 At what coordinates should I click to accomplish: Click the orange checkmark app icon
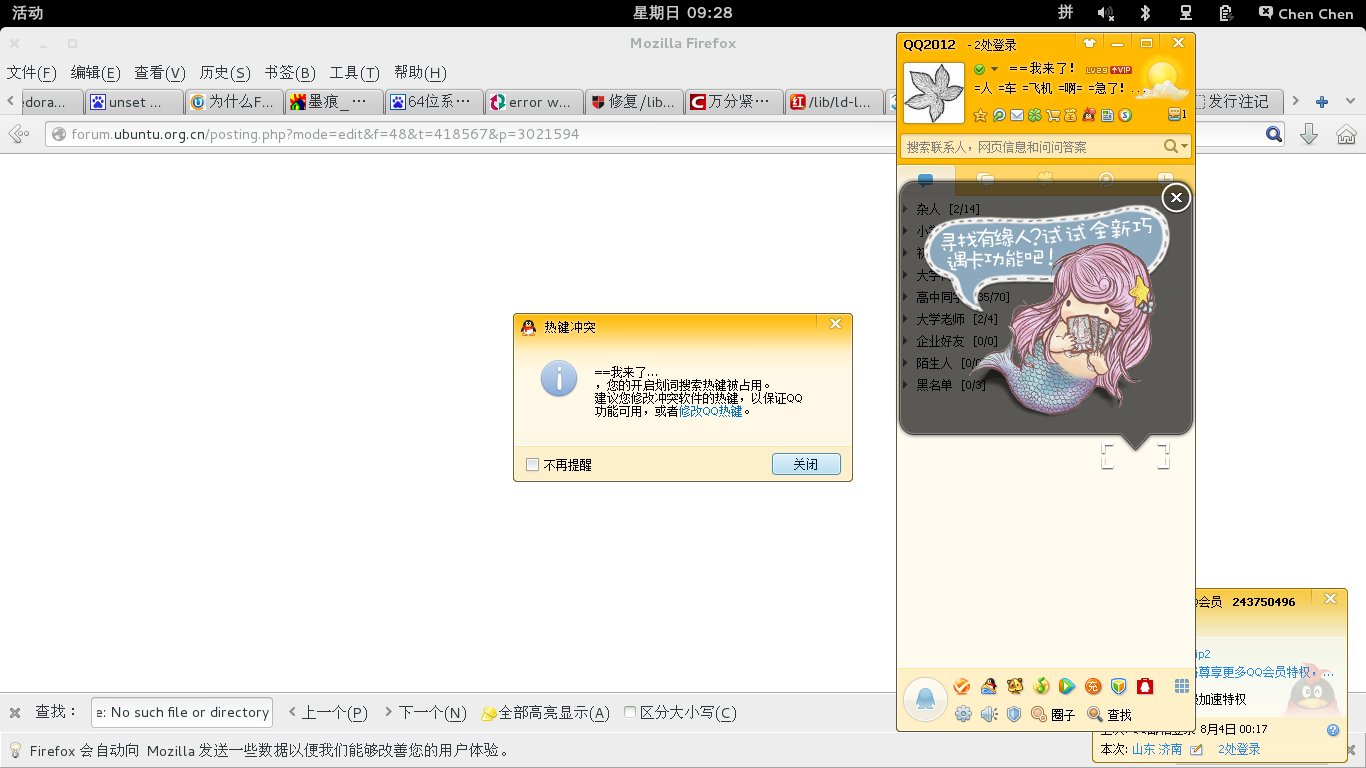pyautogui.click(x=961, y=686)
